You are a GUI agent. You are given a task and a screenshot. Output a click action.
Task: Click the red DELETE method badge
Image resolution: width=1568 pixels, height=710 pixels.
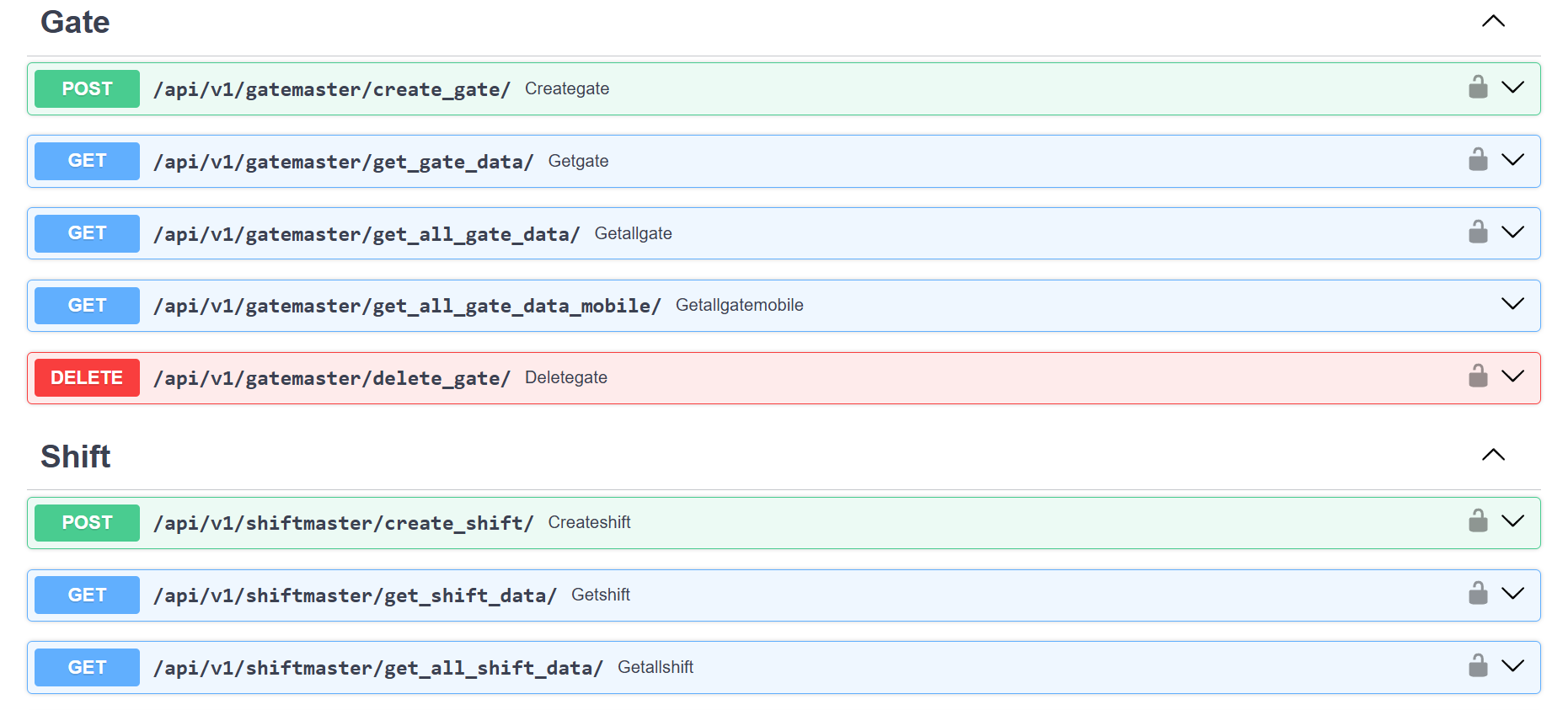[x=87, y=377]
